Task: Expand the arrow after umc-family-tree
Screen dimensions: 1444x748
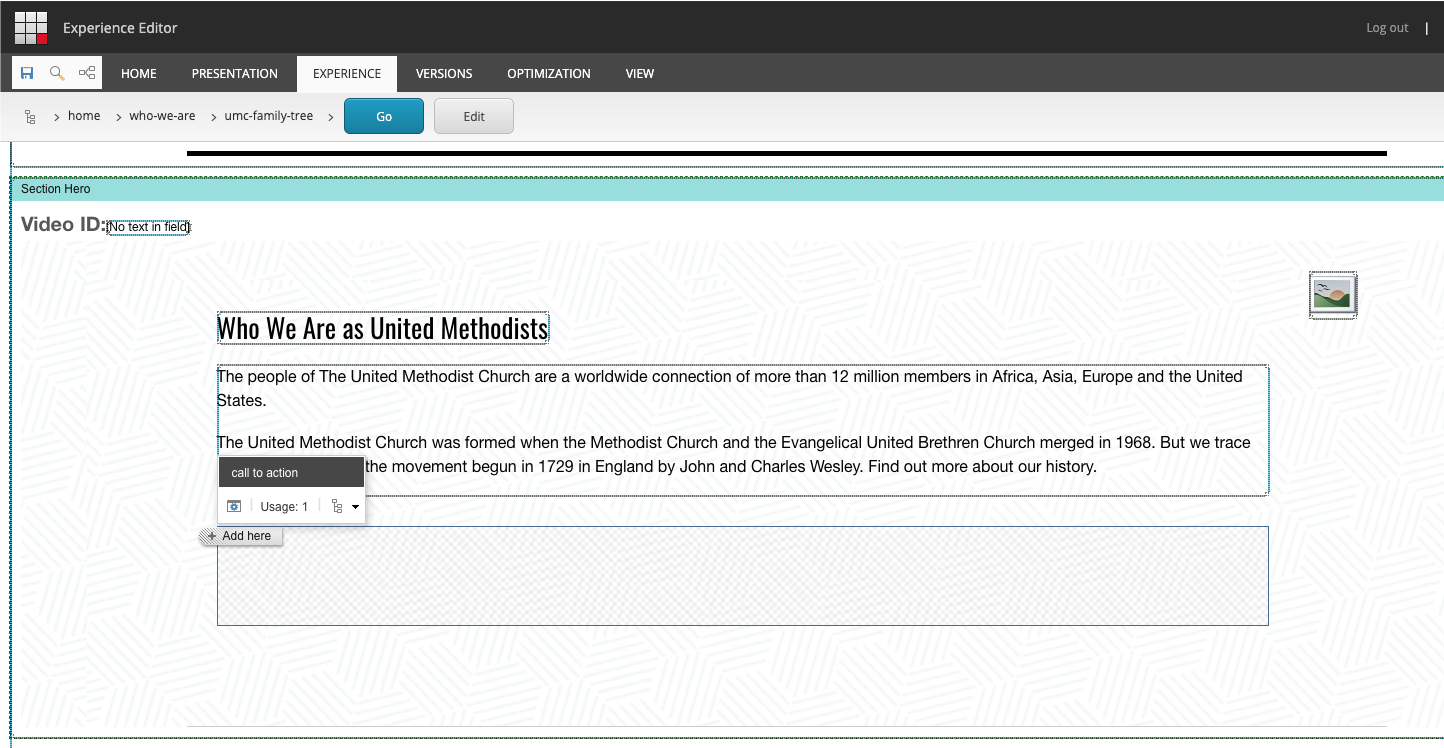Action: [330, 117]
